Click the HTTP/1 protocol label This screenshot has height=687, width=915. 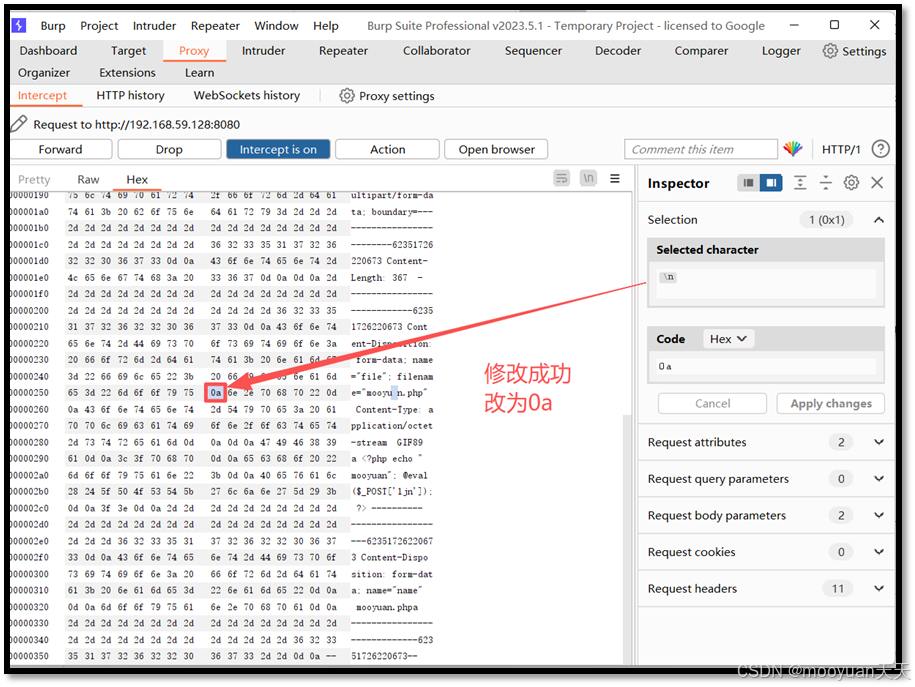pos(841,149)
